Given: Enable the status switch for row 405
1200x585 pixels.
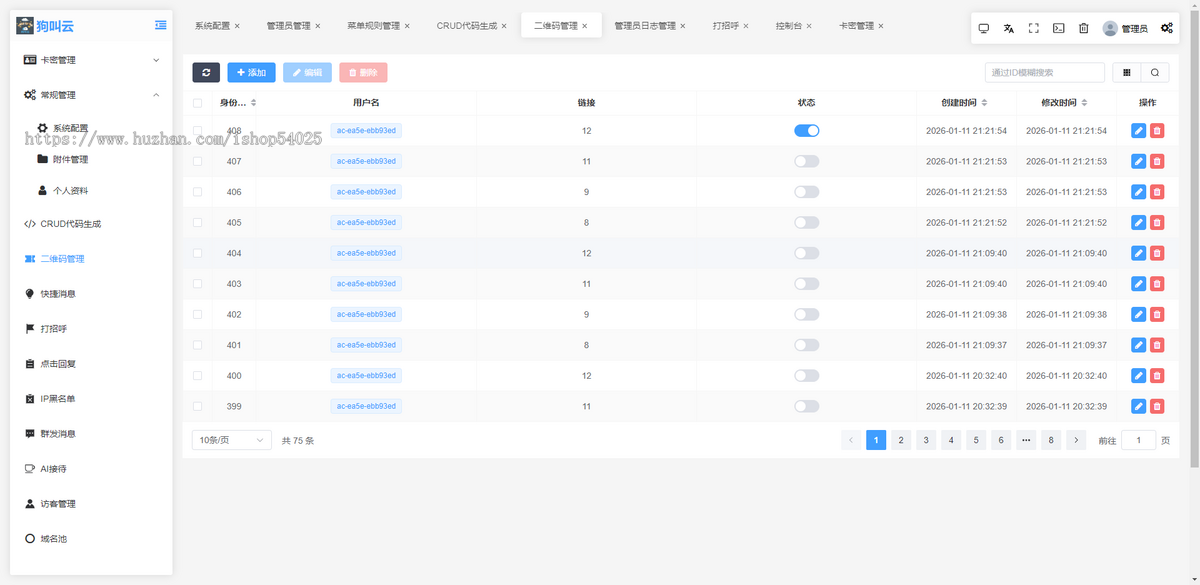Looking at the screenshot, I should pyautogui.click(x=807, y=222).
